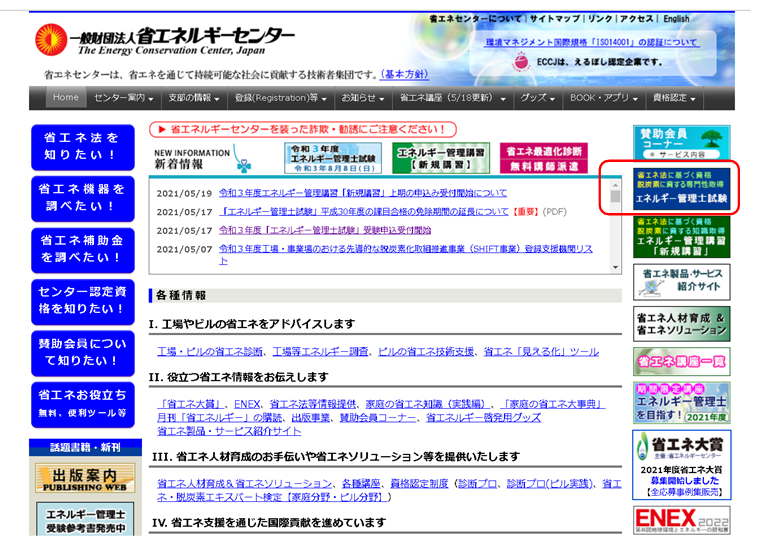Open the 診断プロ(ビル実践) link
This screenshot has width=759, height=553.
pyautogui.click(x=549, y=483)
